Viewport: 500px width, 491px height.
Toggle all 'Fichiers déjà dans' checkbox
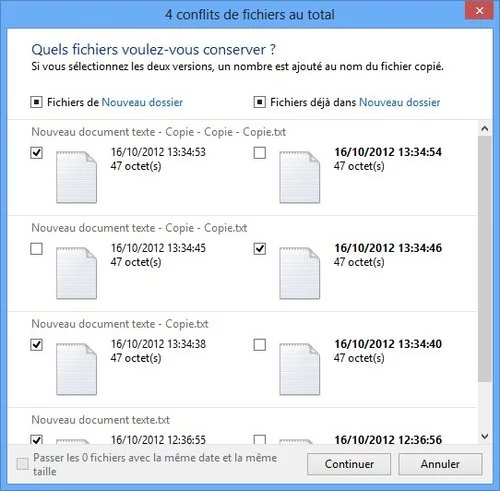pyautogui.click(x=260, y=102)
